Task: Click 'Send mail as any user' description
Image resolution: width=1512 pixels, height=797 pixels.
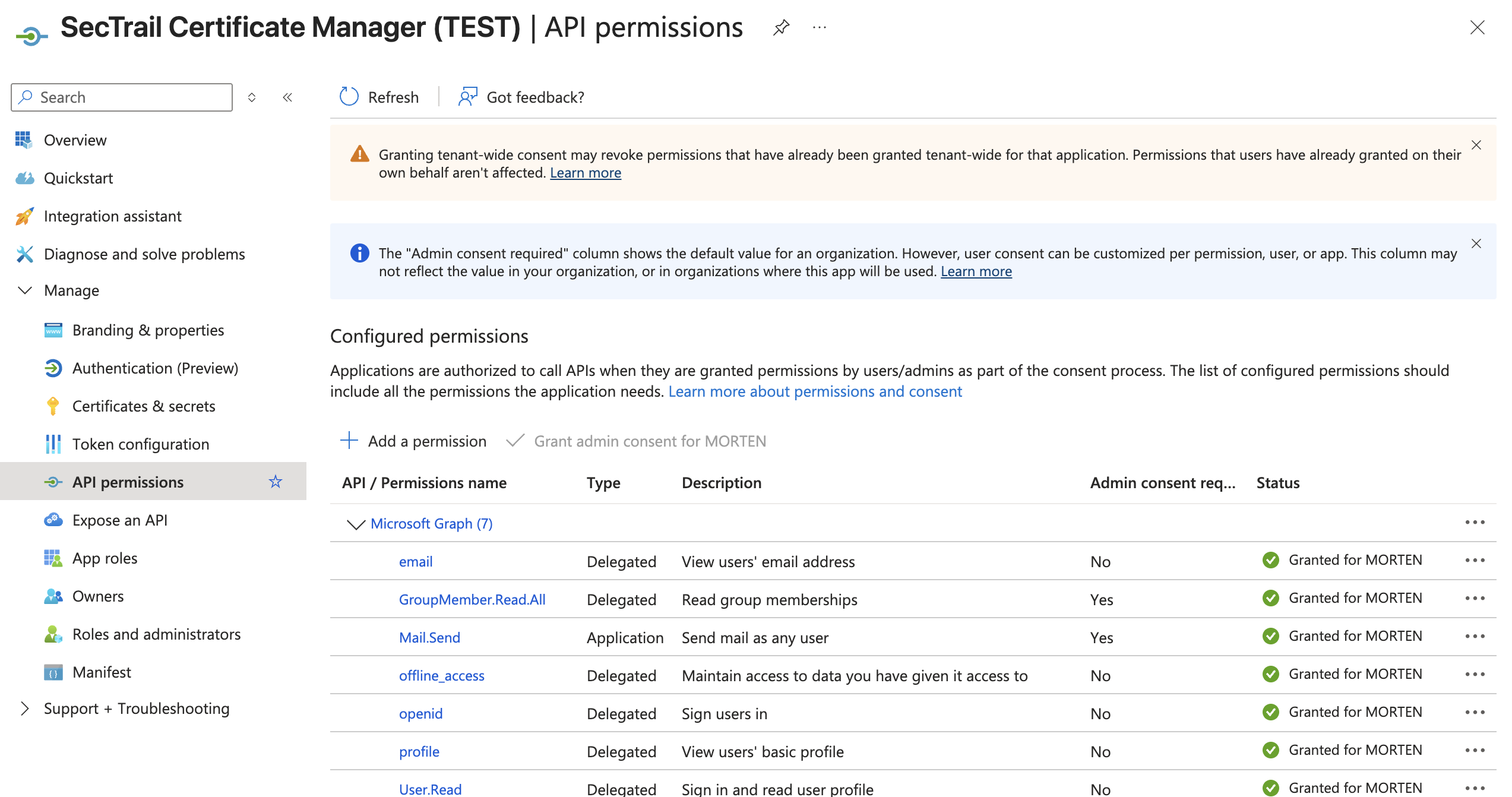Action: tap(755, 638)
